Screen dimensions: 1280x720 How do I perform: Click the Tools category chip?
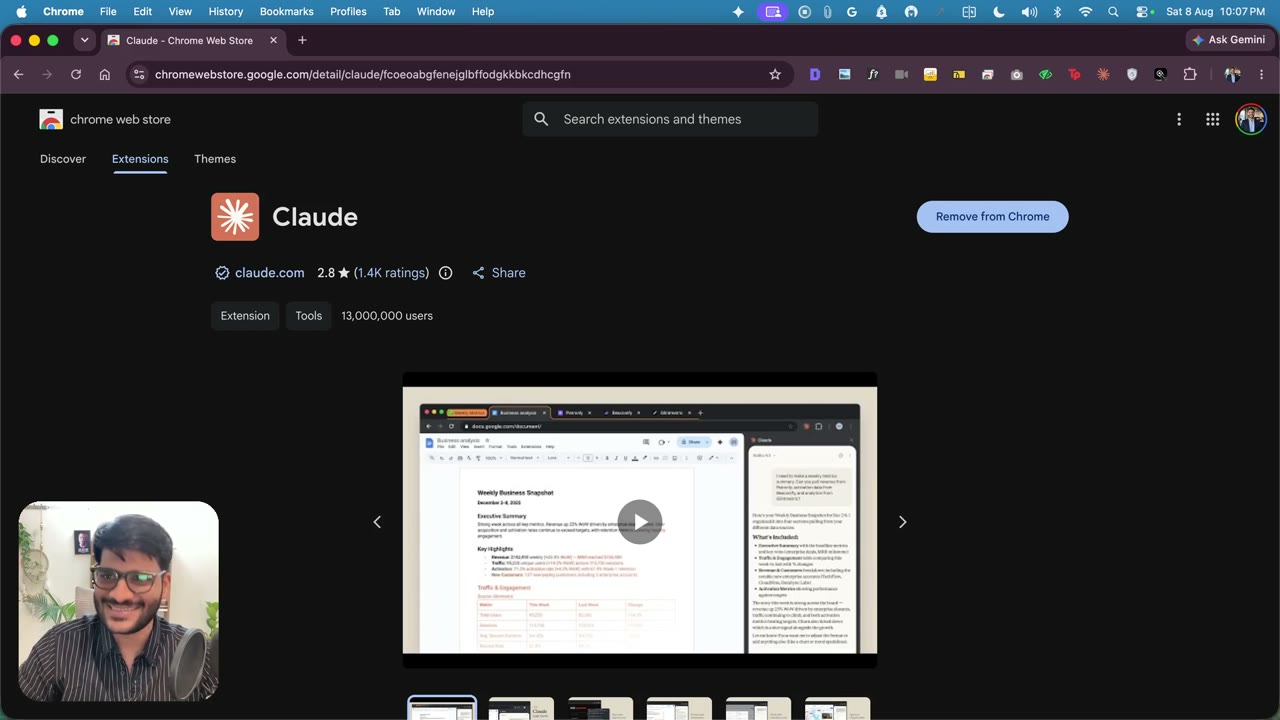coord(309,316)
